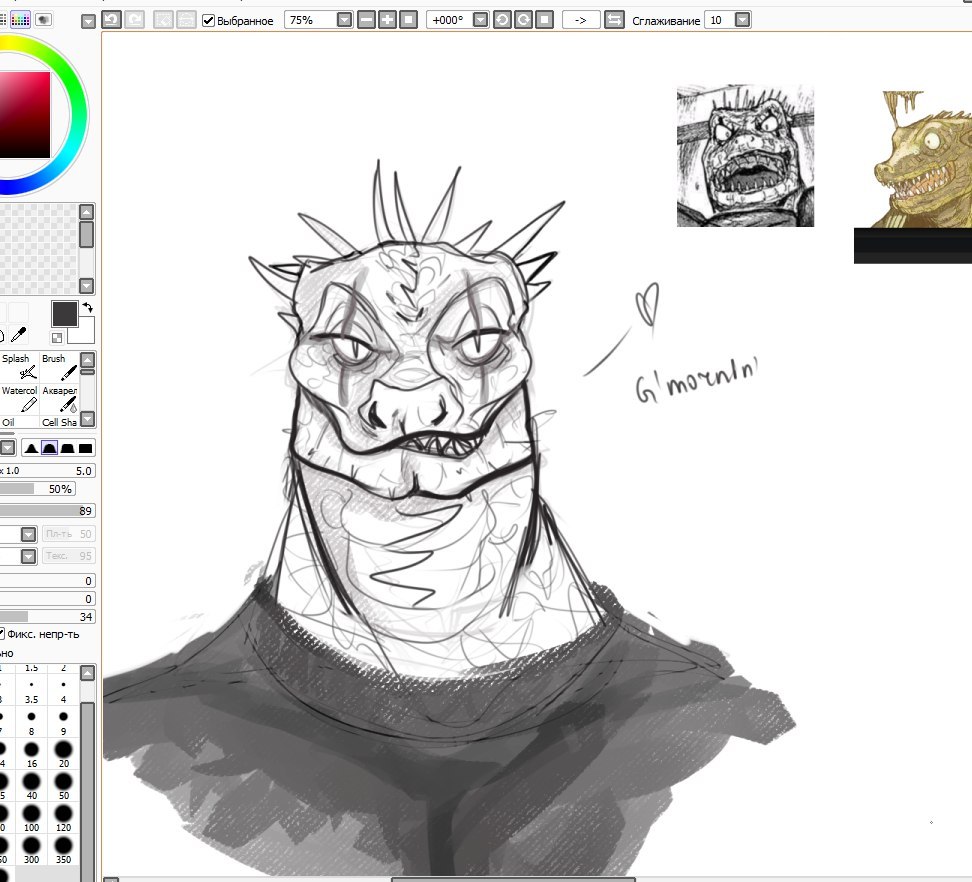This screenshot has width=972, height=882.
Task: Toggle the Фикс. непр-ть checkbox
Action: point(2,633)
